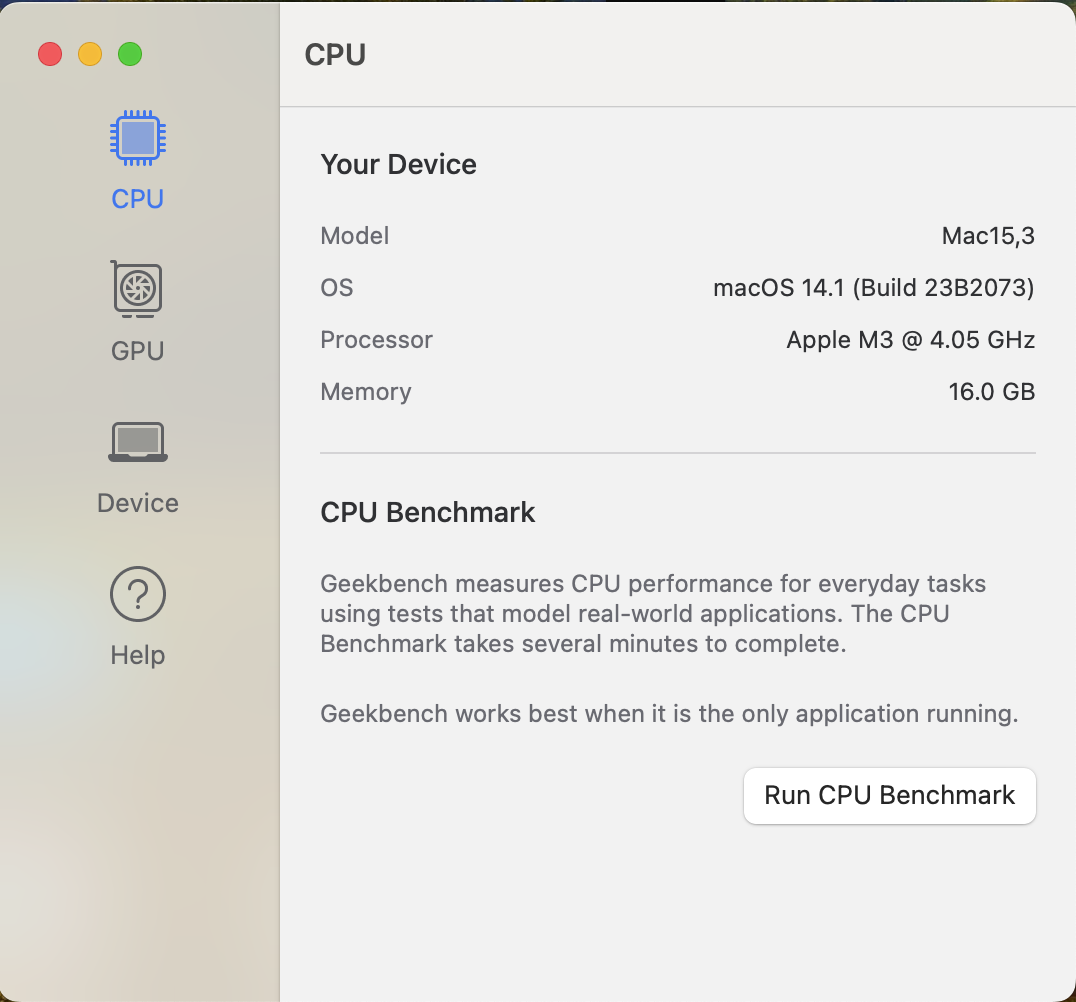Click the macOS 14.1 (Build 23B2073) value
Screen dimensions: 1076x1002
click(x=874, y=288)
